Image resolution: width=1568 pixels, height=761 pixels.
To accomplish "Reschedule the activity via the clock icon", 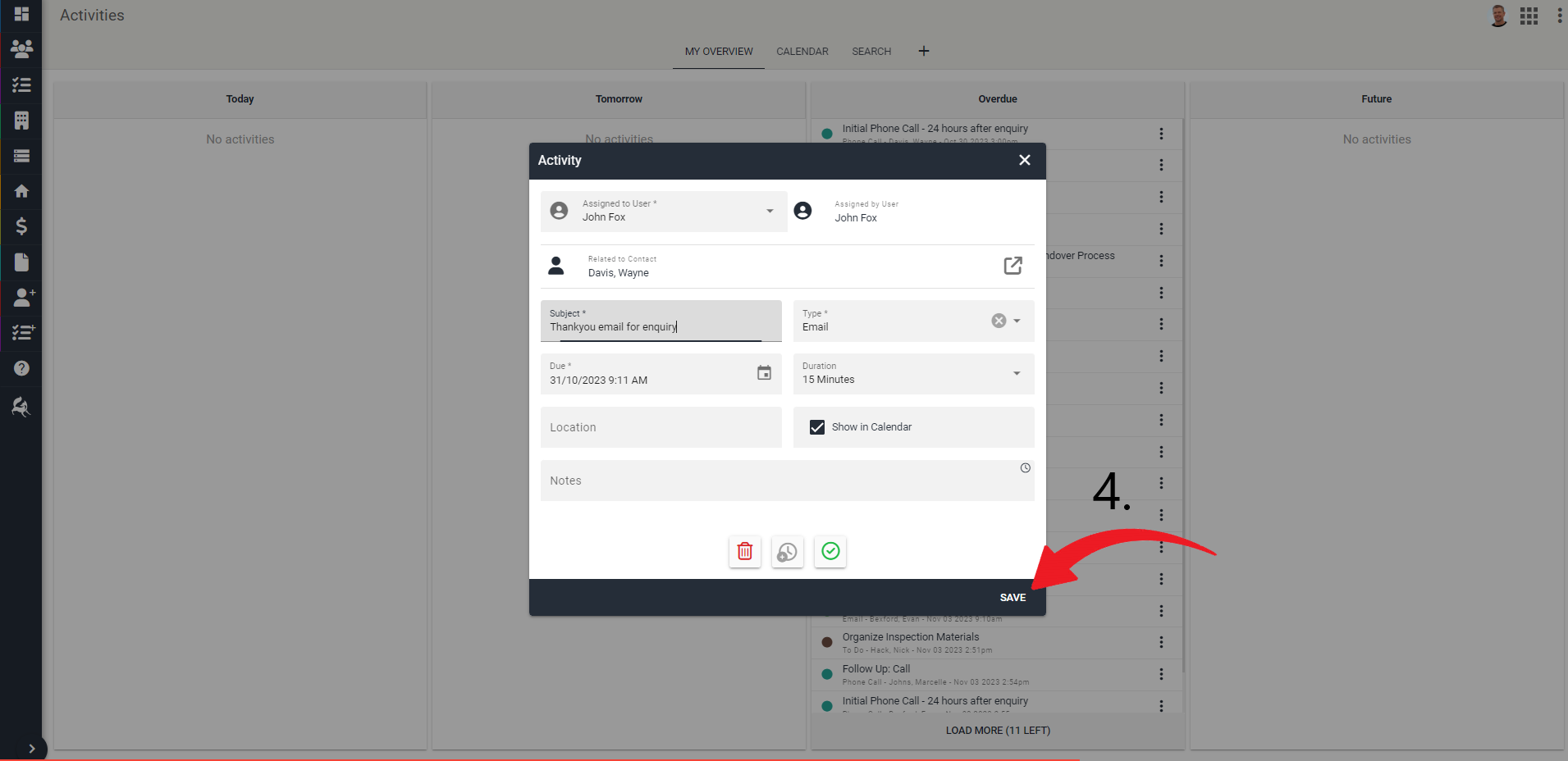I will 787,552.
